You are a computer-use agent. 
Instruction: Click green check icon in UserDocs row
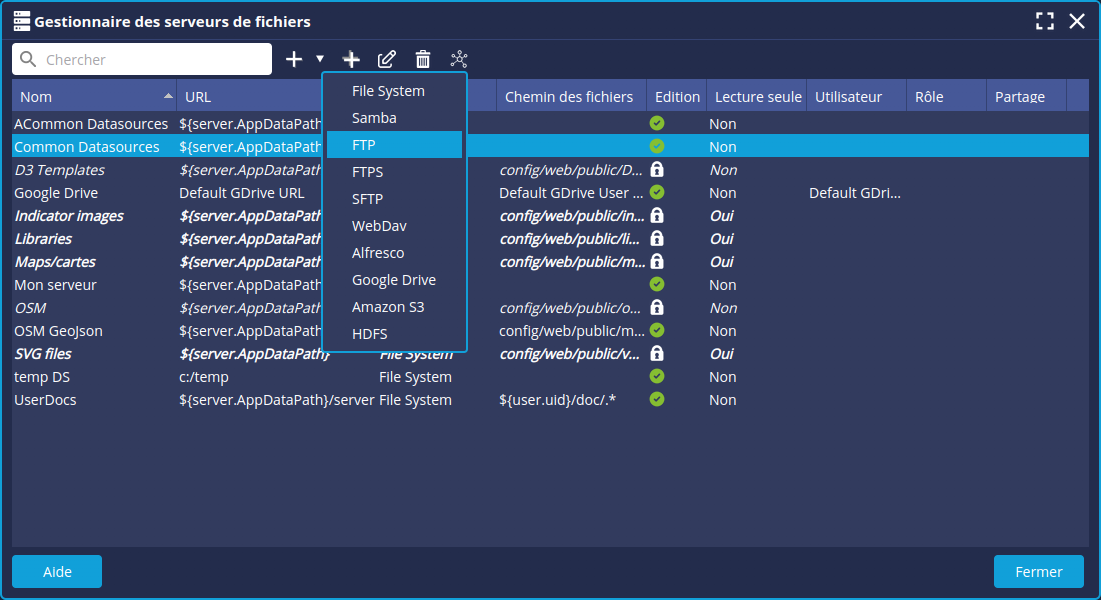click(x=657, y=400)
